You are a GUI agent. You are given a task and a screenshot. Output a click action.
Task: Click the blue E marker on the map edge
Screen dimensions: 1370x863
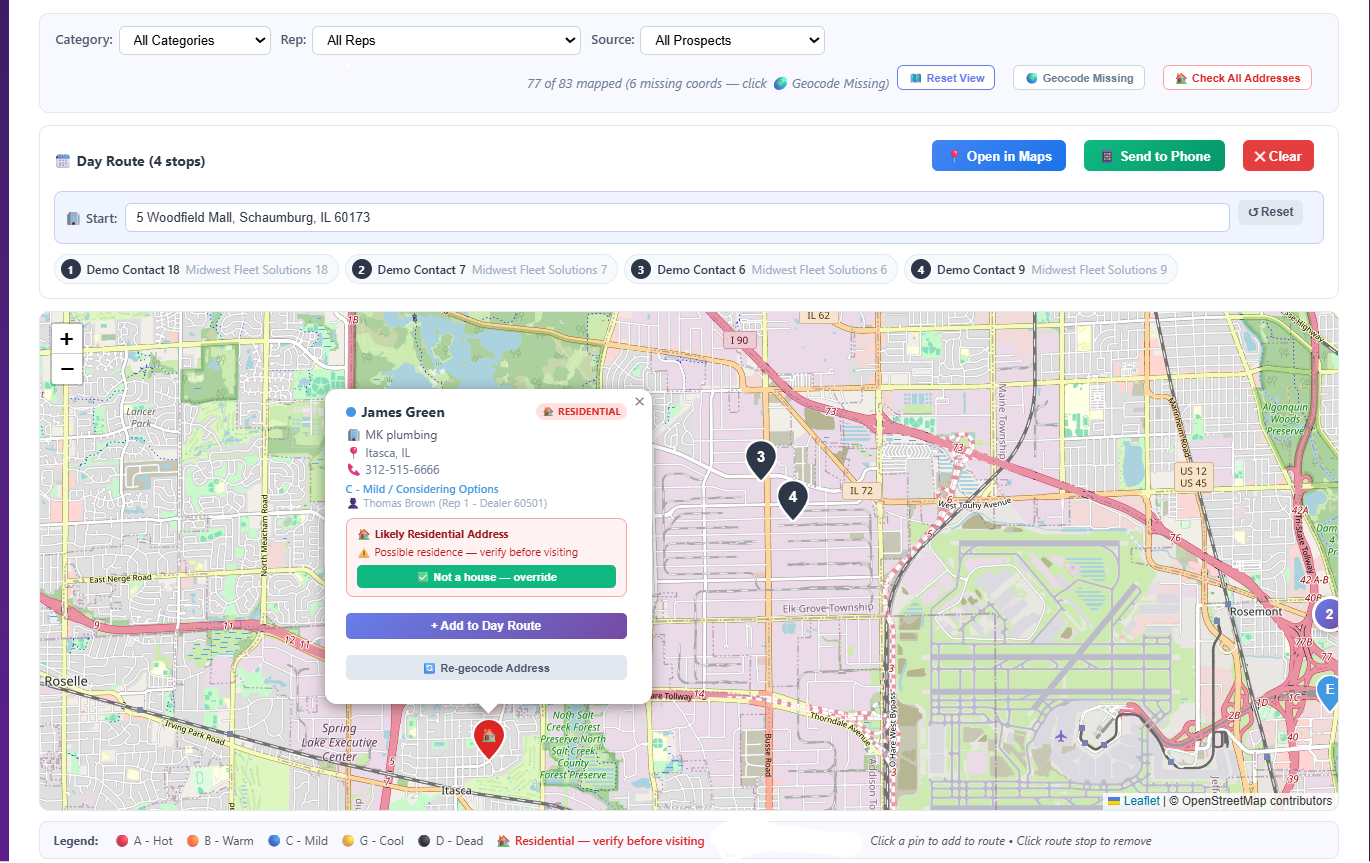[1328, 691]
